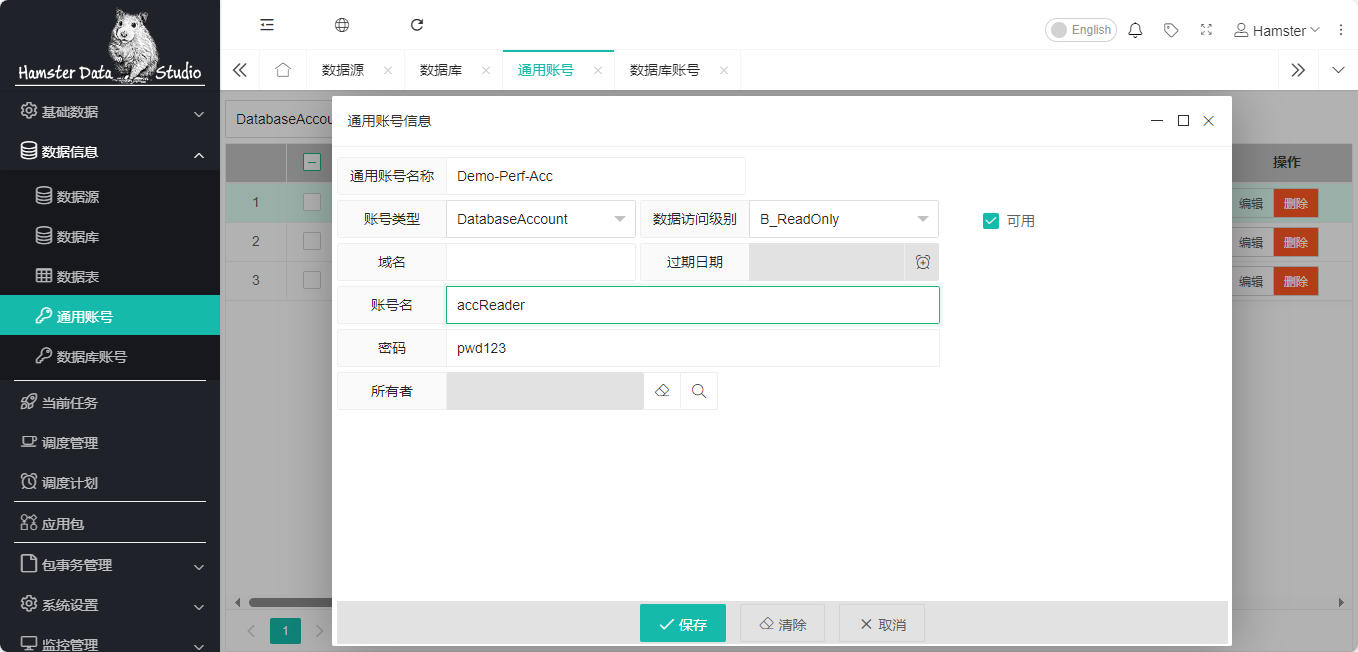Go to page 1 in pagination
This screenshot has width=1358, height=652.
pyautogui.click(x=285, y=631)
